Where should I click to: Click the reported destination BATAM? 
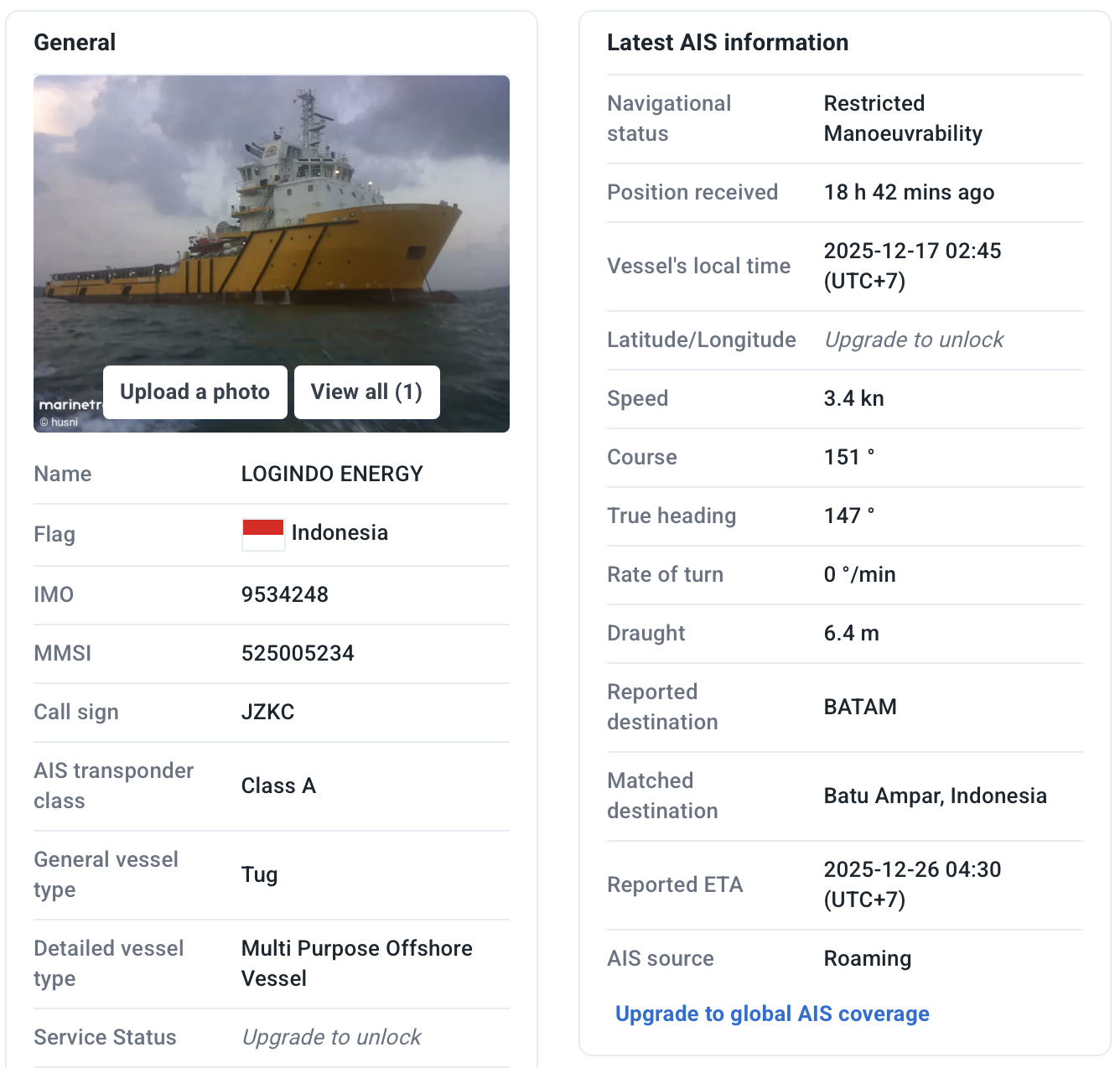(860, 708)
